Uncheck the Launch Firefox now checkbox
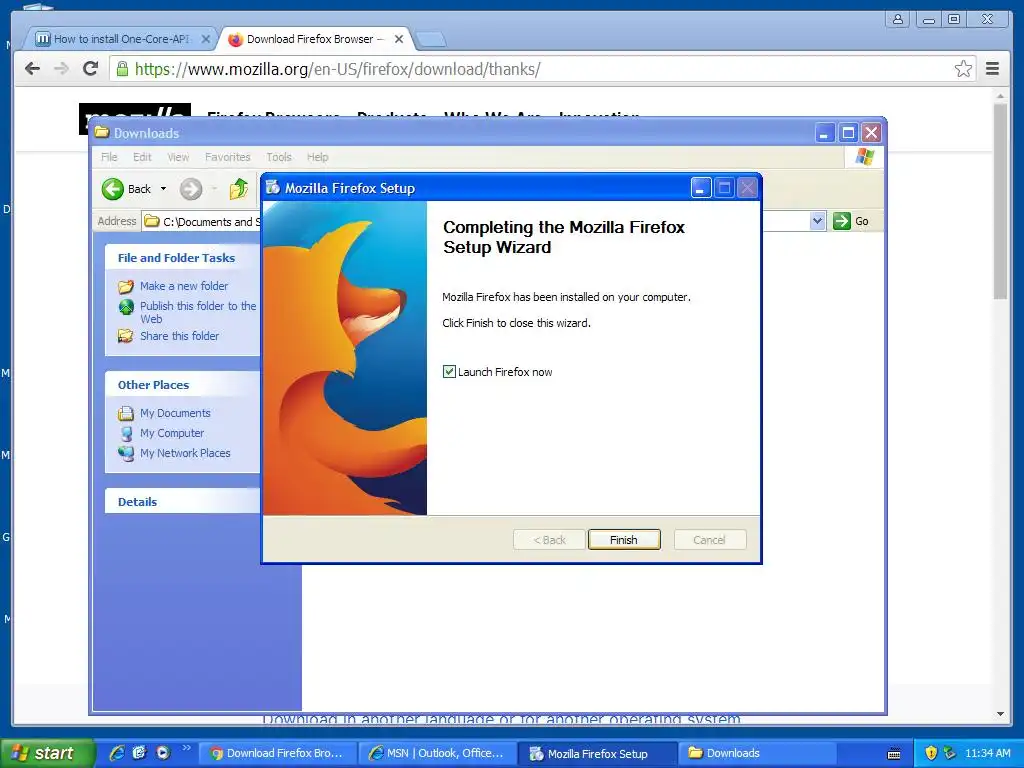This screenshot has height=768, width=1024. point(449,372)
